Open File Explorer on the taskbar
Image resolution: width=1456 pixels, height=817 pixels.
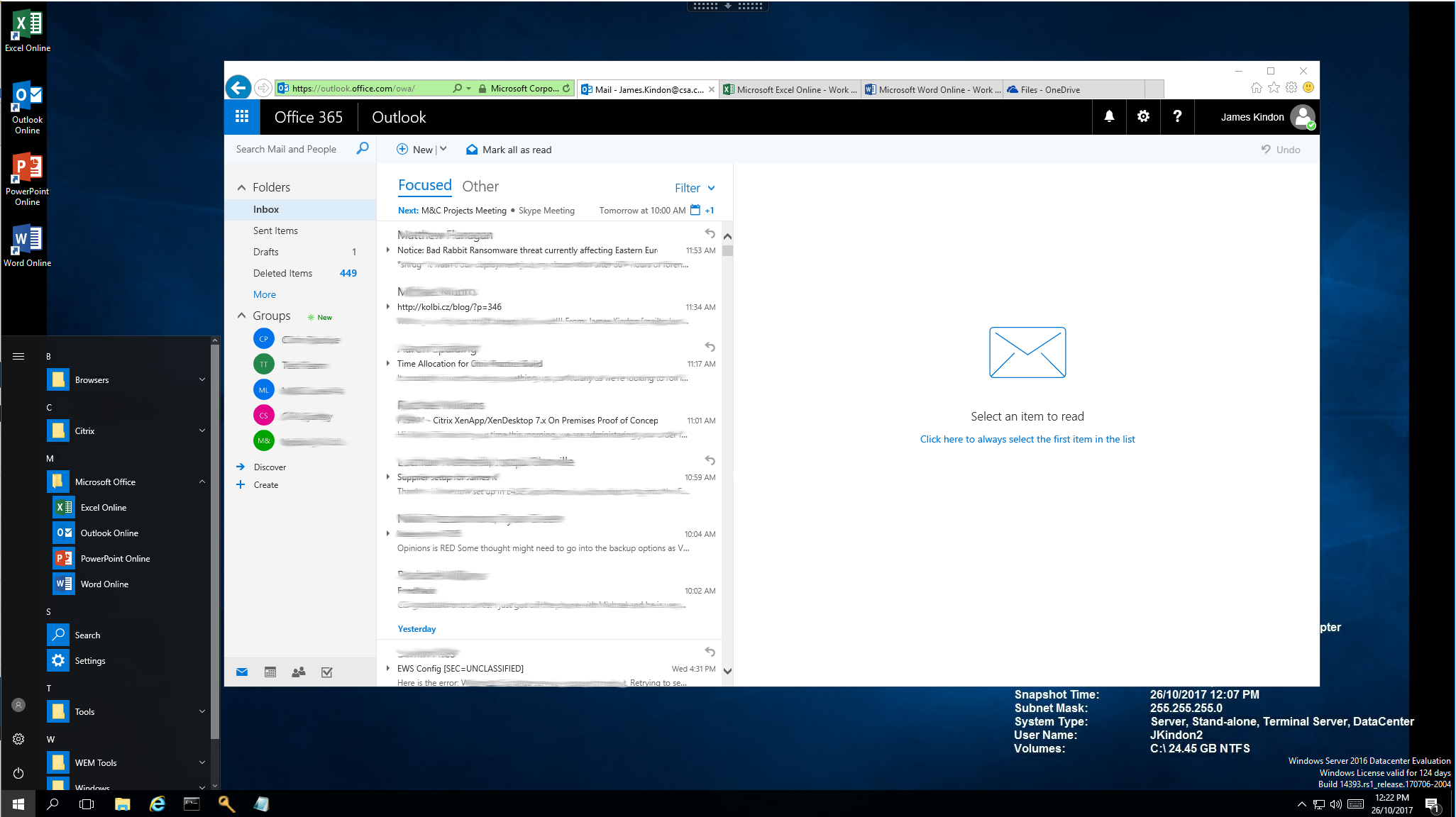click(x=123, y=804)
